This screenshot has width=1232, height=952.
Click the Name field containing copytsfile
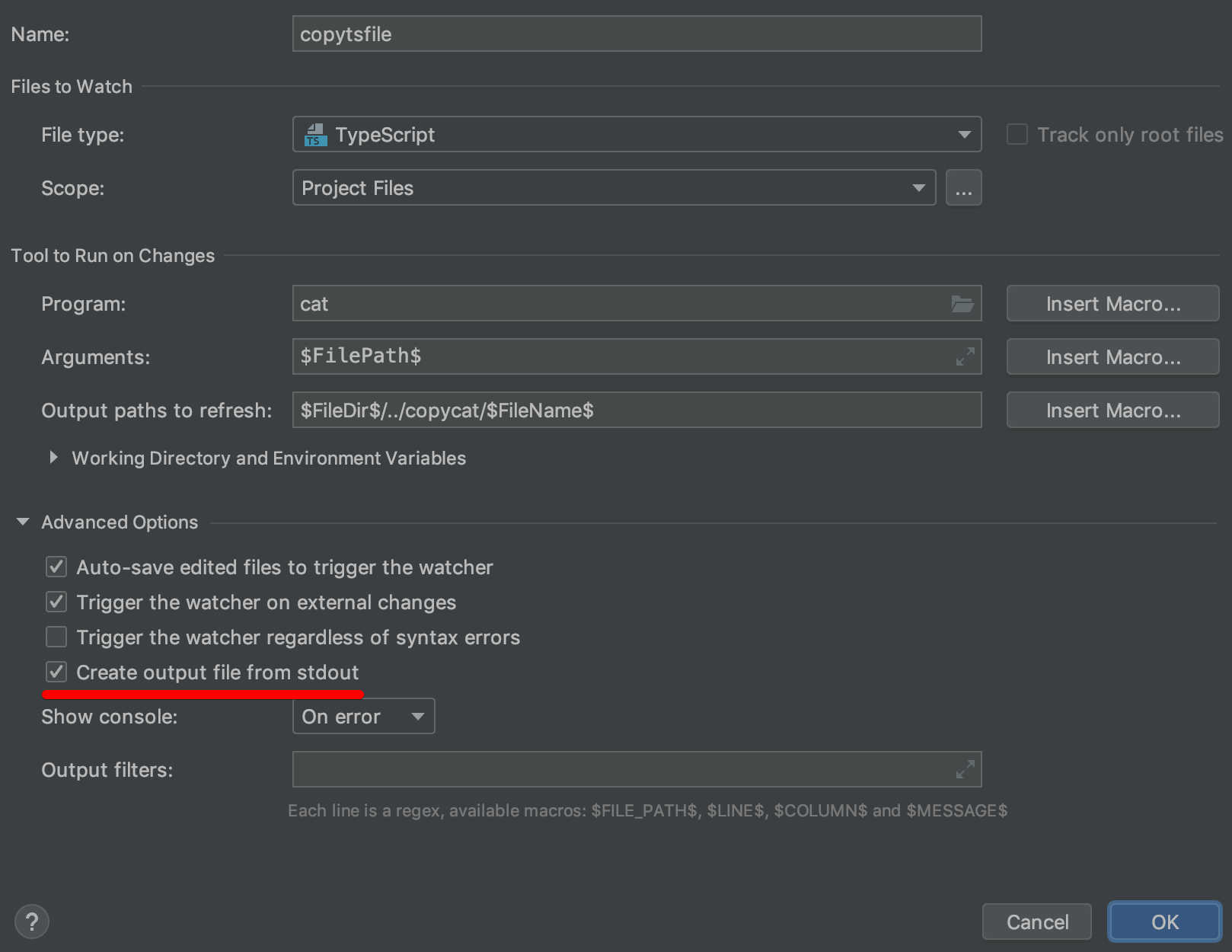pos(636,34)
